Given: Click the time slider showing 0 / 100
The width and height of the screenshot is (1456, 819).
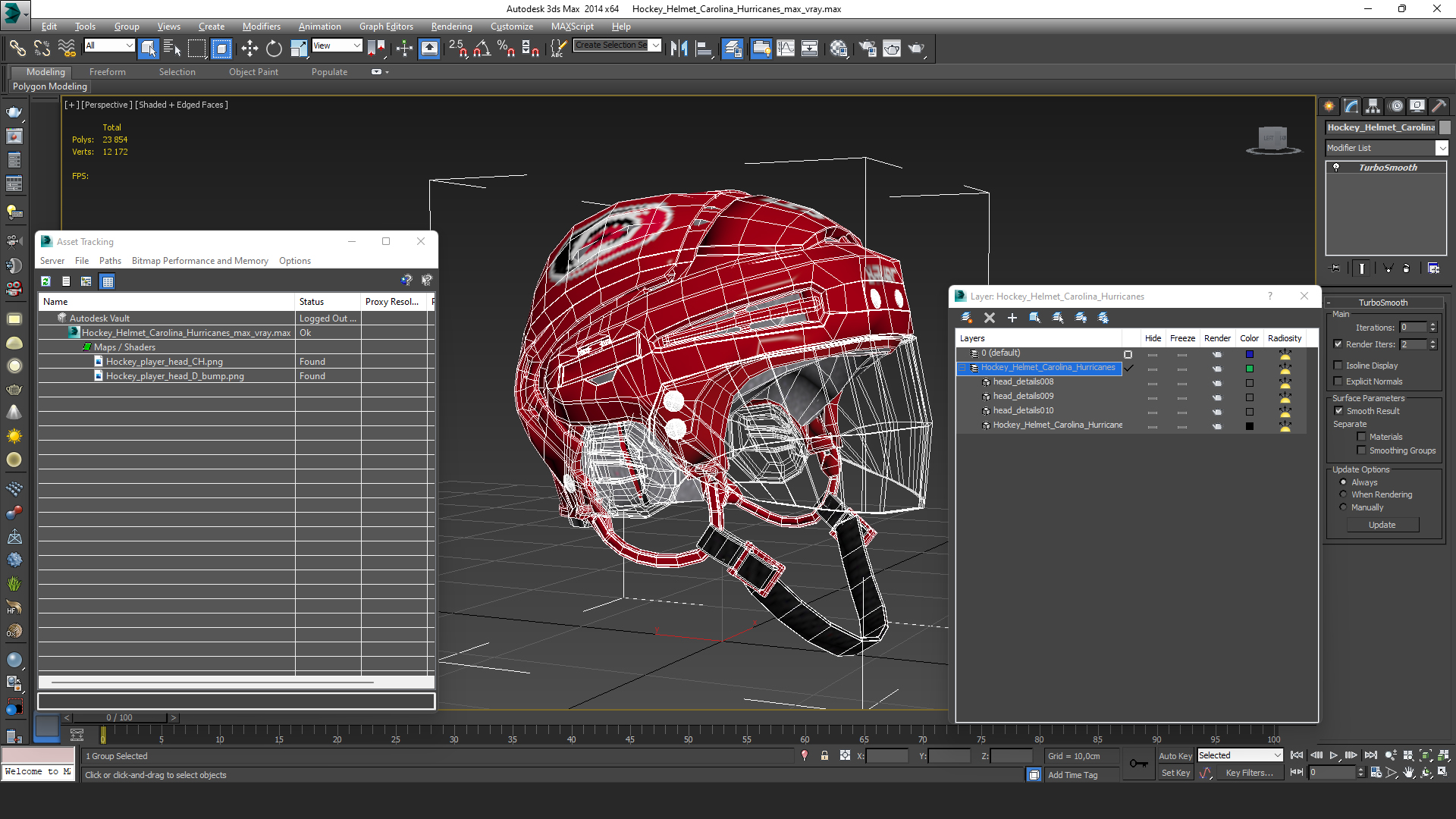Looking at the screenshot, I should 120,717.
